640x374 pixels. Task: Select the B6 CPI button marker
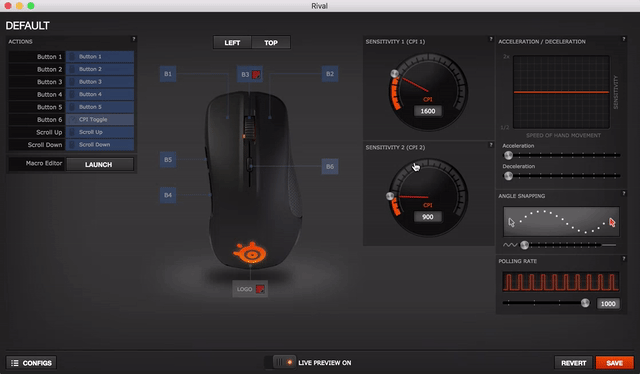pyautogui.click(x=330, y=166)
